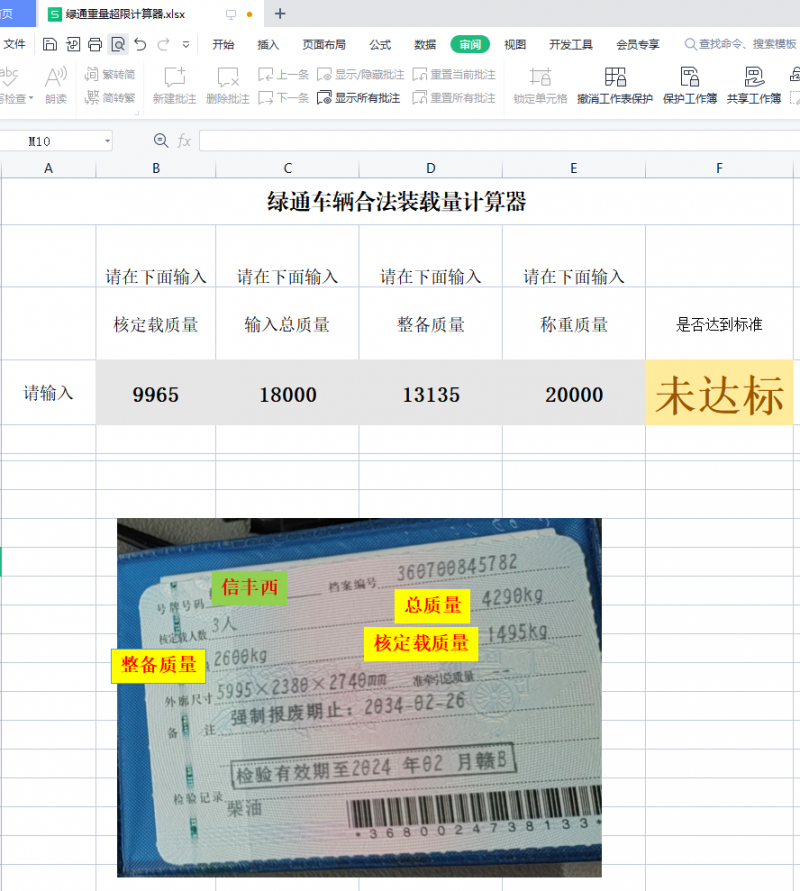Click the 朗读 (read aloud) button
The image size is (800, 891).
point(56,85)
